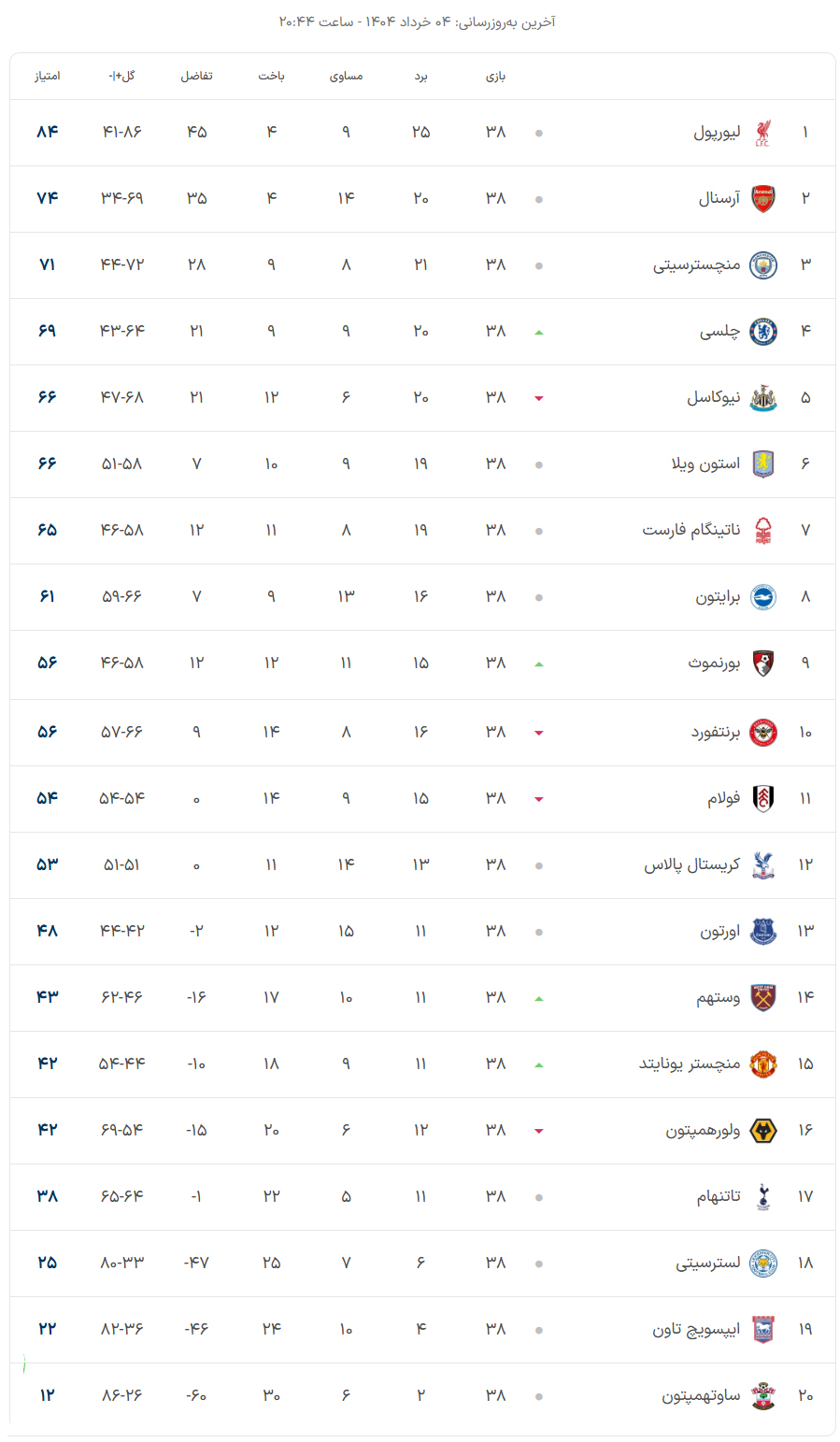This screenshot has width=840, height=1442.
Task: Click the Liverpool club crest
Action: tap(763, 132)
